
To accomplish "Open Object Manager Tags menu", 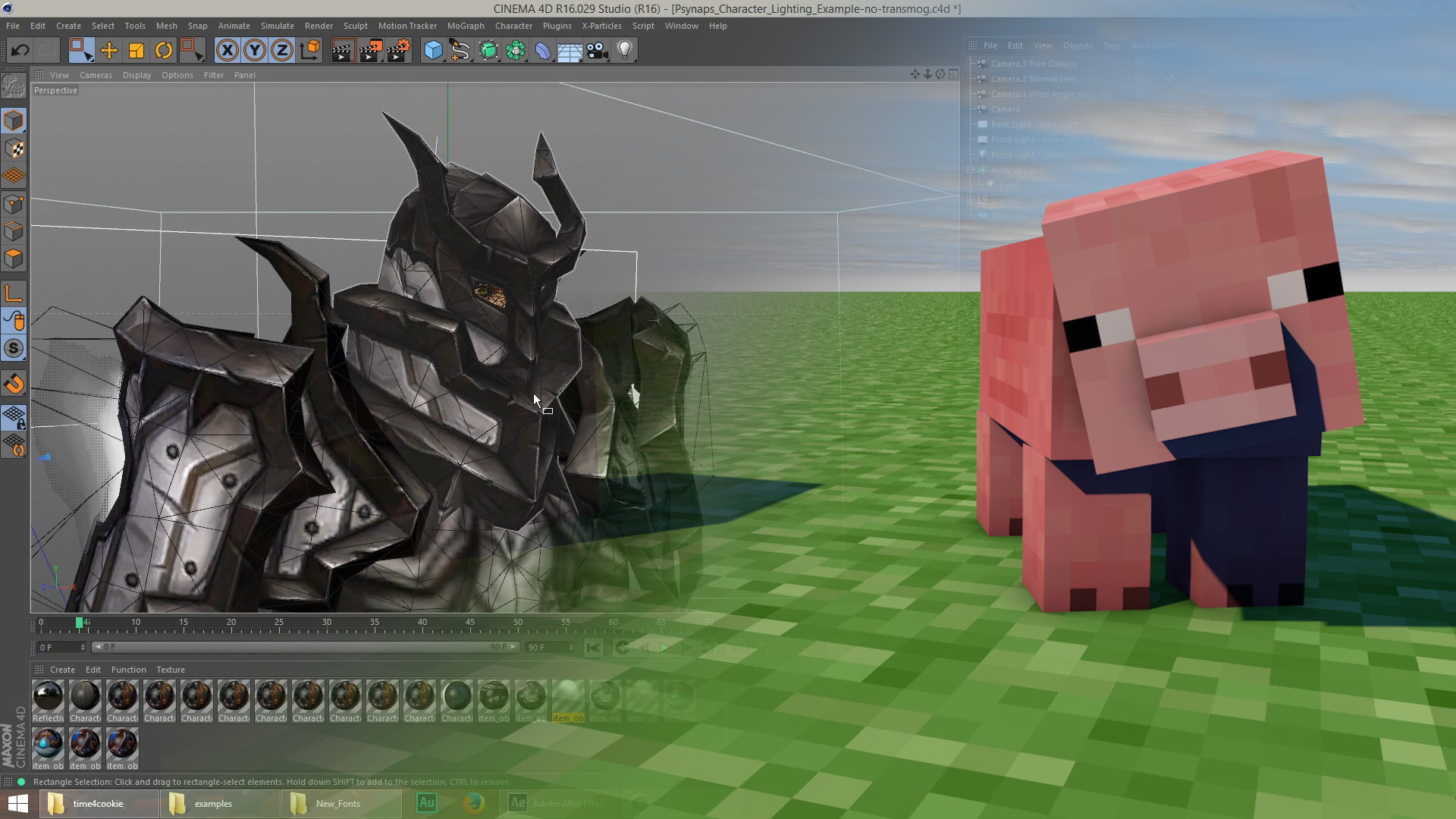I will (x=1112, y=45).
